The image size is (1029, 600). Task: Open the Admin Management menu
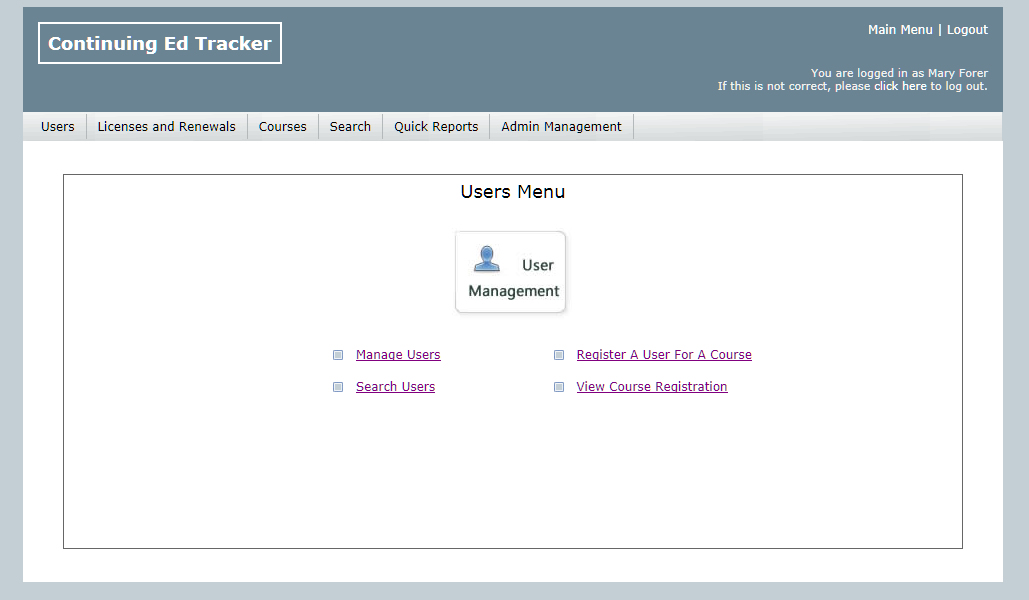coord(561,127)
